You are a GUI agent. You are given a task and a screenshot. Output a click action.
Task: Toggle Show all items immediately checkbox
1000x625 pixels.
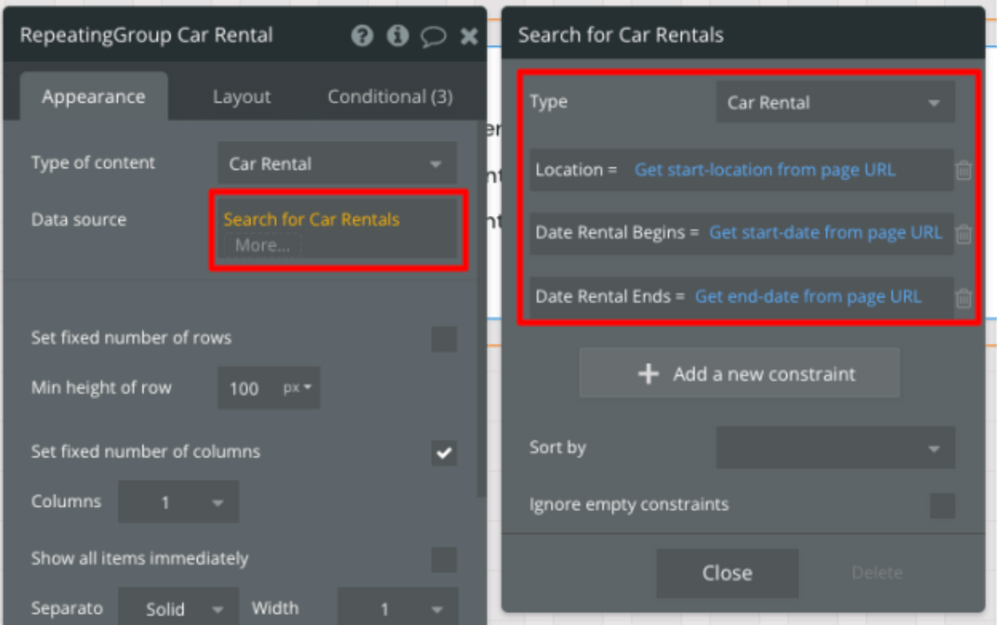[444, 559]
